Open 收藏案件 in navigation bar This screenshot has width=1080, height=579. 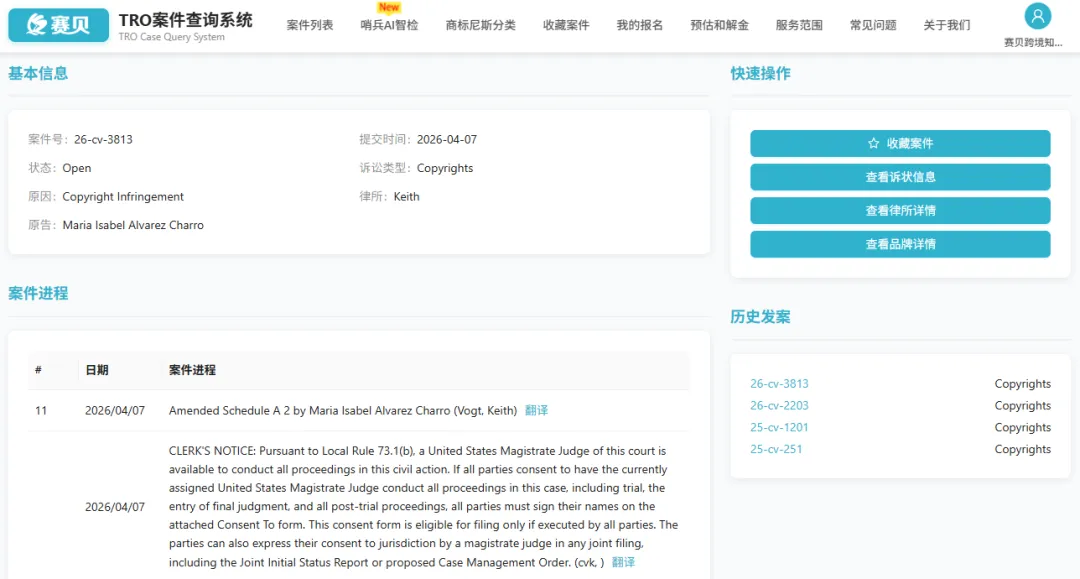click(x=565, y=25)
